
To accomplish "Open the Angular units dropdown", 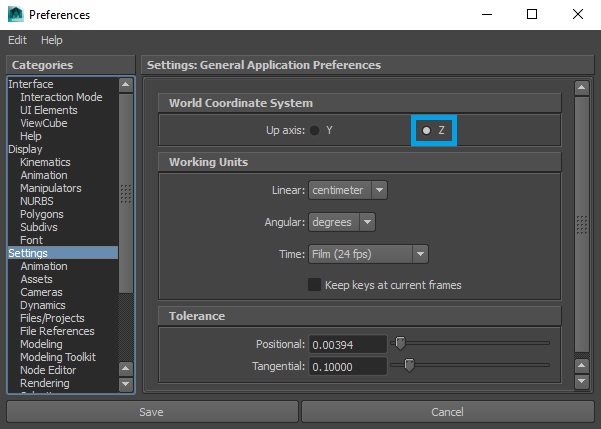I will tap(342, 222).
